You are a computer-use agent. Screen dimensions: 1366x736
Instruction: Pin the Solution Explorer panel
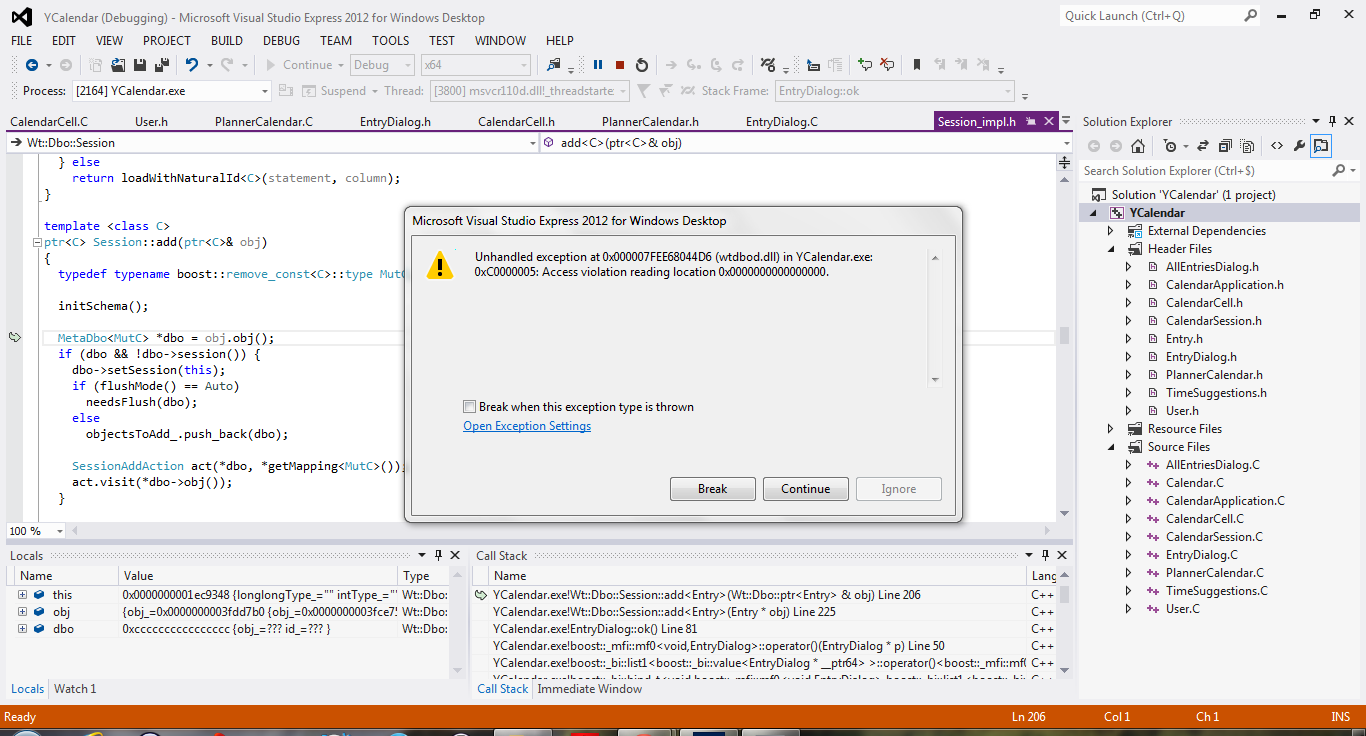[x=1331, y=121]
